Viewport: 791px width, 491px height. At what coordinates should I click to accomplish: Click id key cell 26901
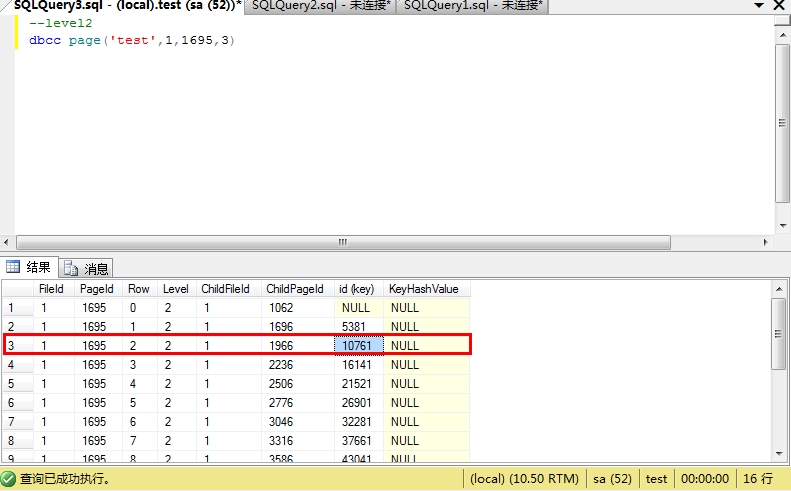coord(359,403)
